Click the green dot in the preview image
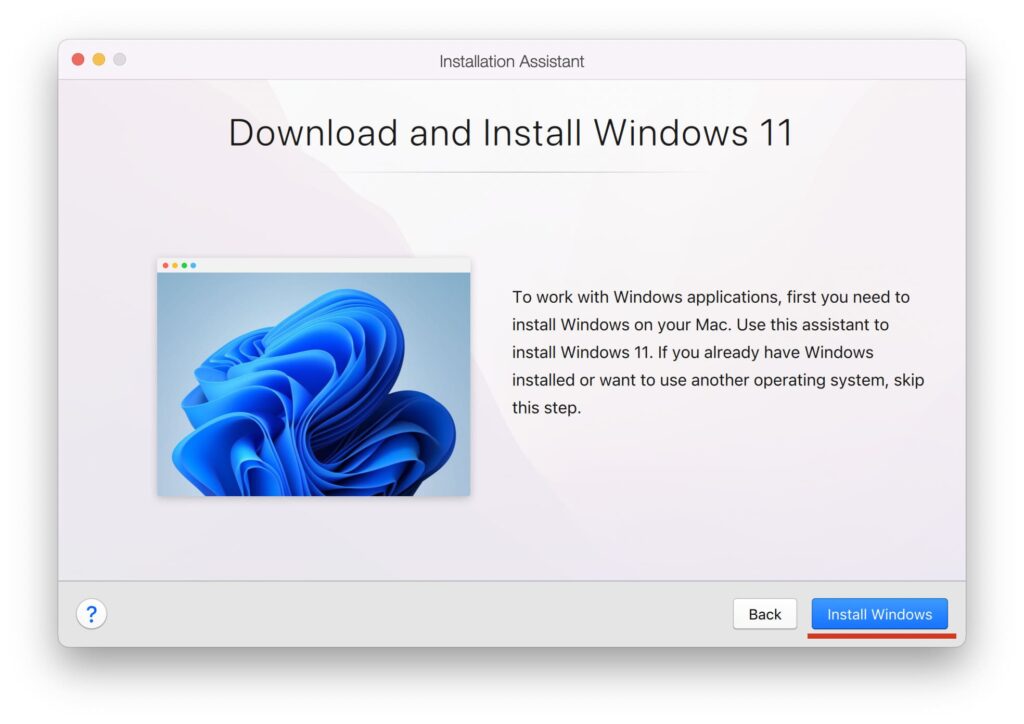The width and height of the screenshot is (1024, 724). (x=184, y=266)
